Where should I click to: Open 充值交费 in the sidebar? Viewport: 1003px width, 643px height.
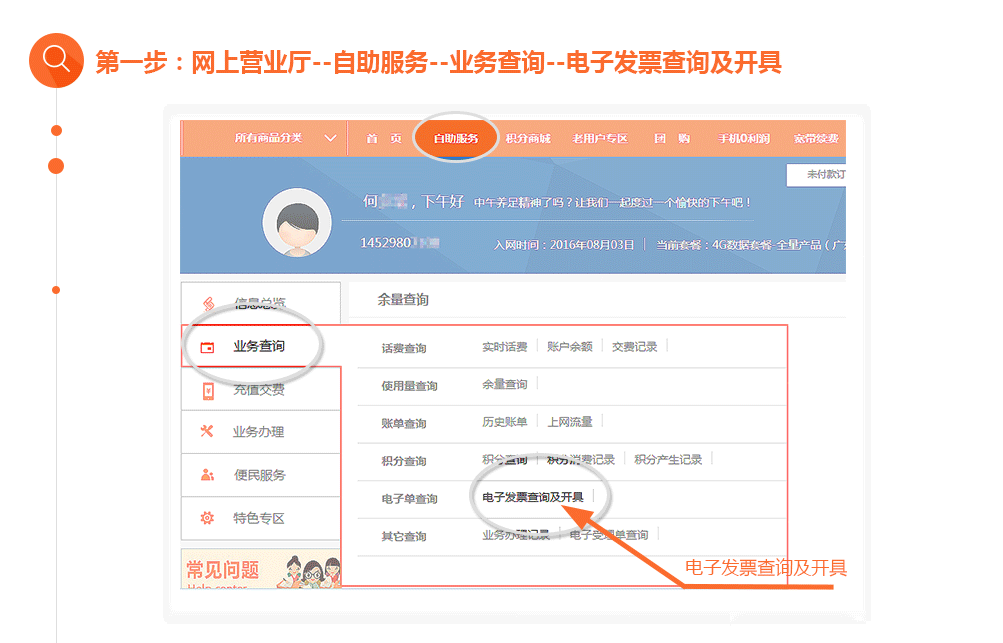(x=260, y=390)
